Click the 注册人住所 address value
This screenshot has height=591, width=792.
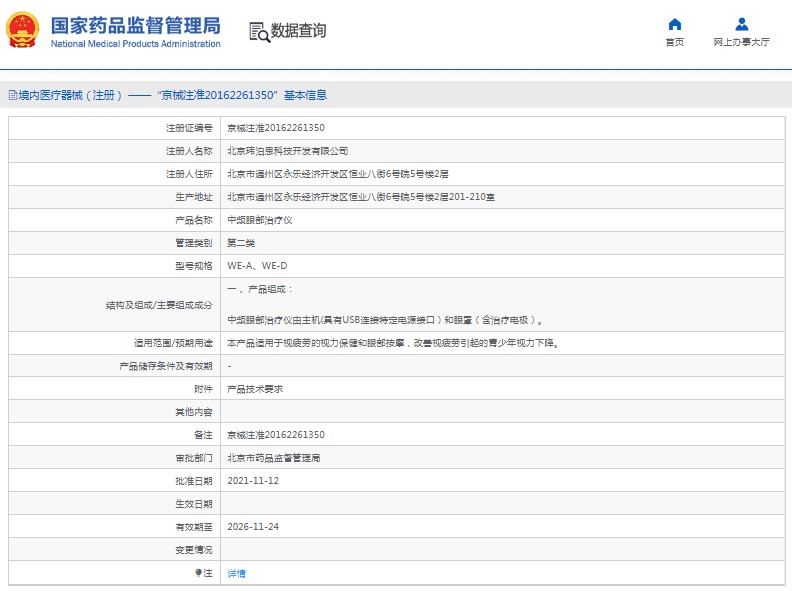337,174
